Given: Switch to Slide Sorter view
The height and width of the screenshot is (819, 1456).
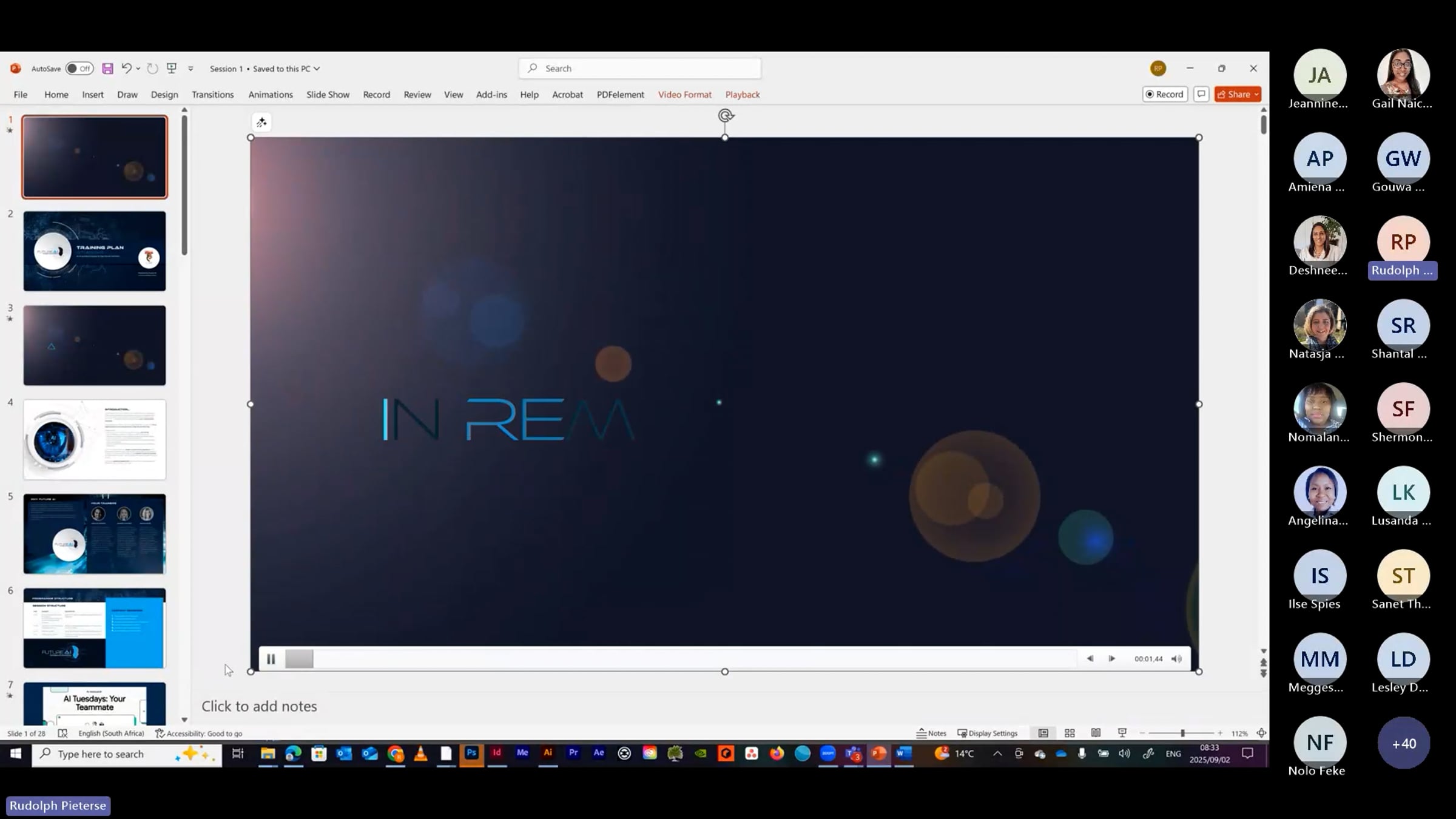Looking at the screenshot, I should 1070,733.
